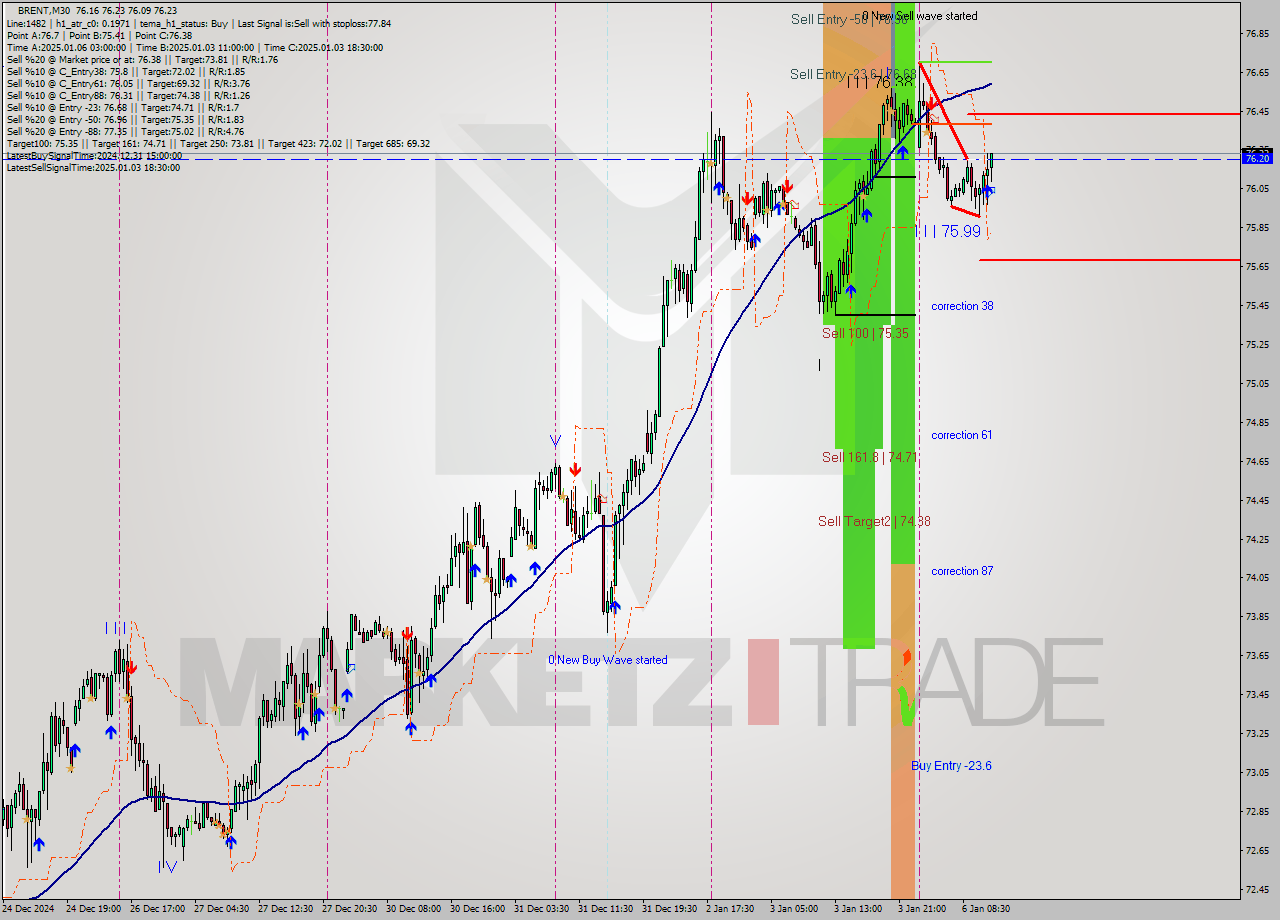Click the 72.45 price axis value
The image size is (1280, 920).
(x=1257, y=889)
